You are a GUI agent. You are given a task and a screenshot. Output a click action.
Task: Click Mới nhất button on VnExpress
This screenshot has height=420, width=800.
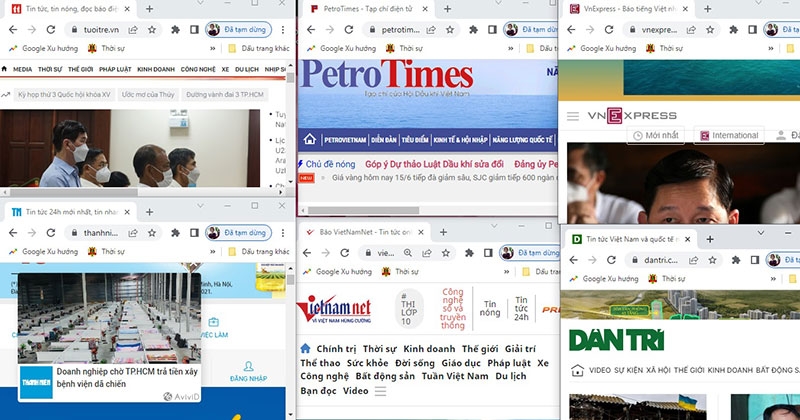pos(656,135)
